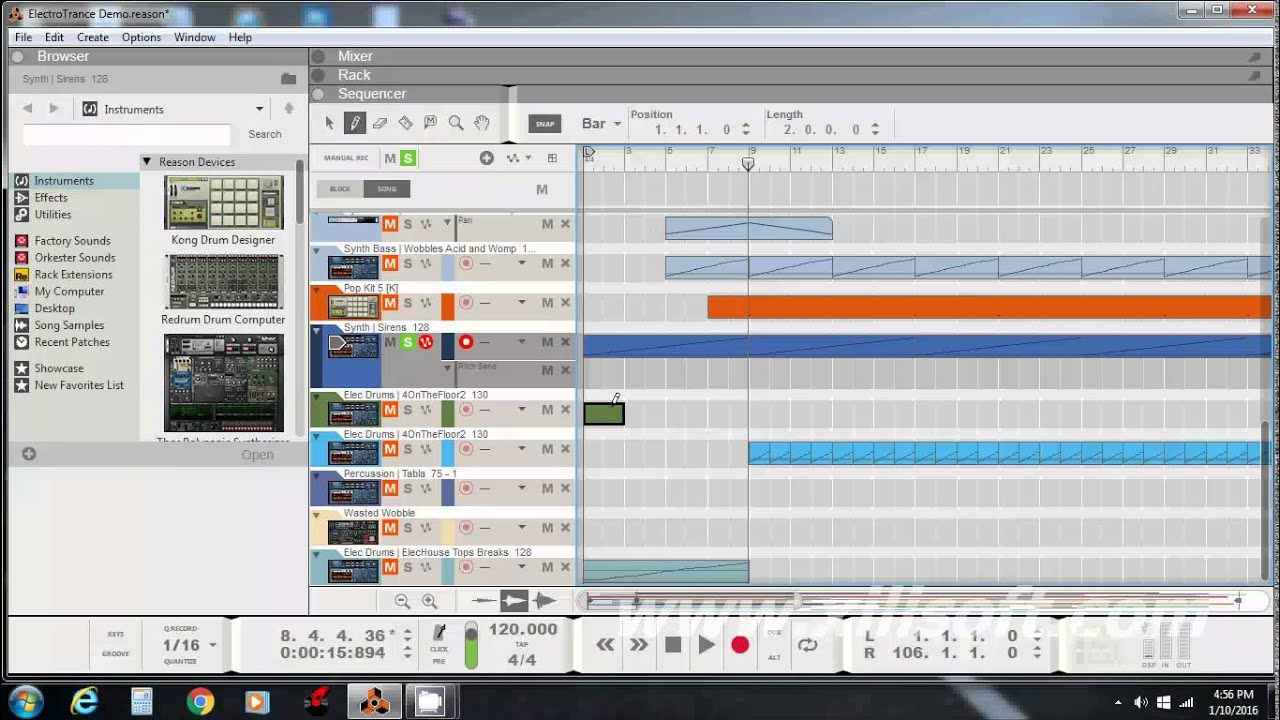Select Effects in the browser list
This screenshot has width=1280, height=720.
(51, 198)
